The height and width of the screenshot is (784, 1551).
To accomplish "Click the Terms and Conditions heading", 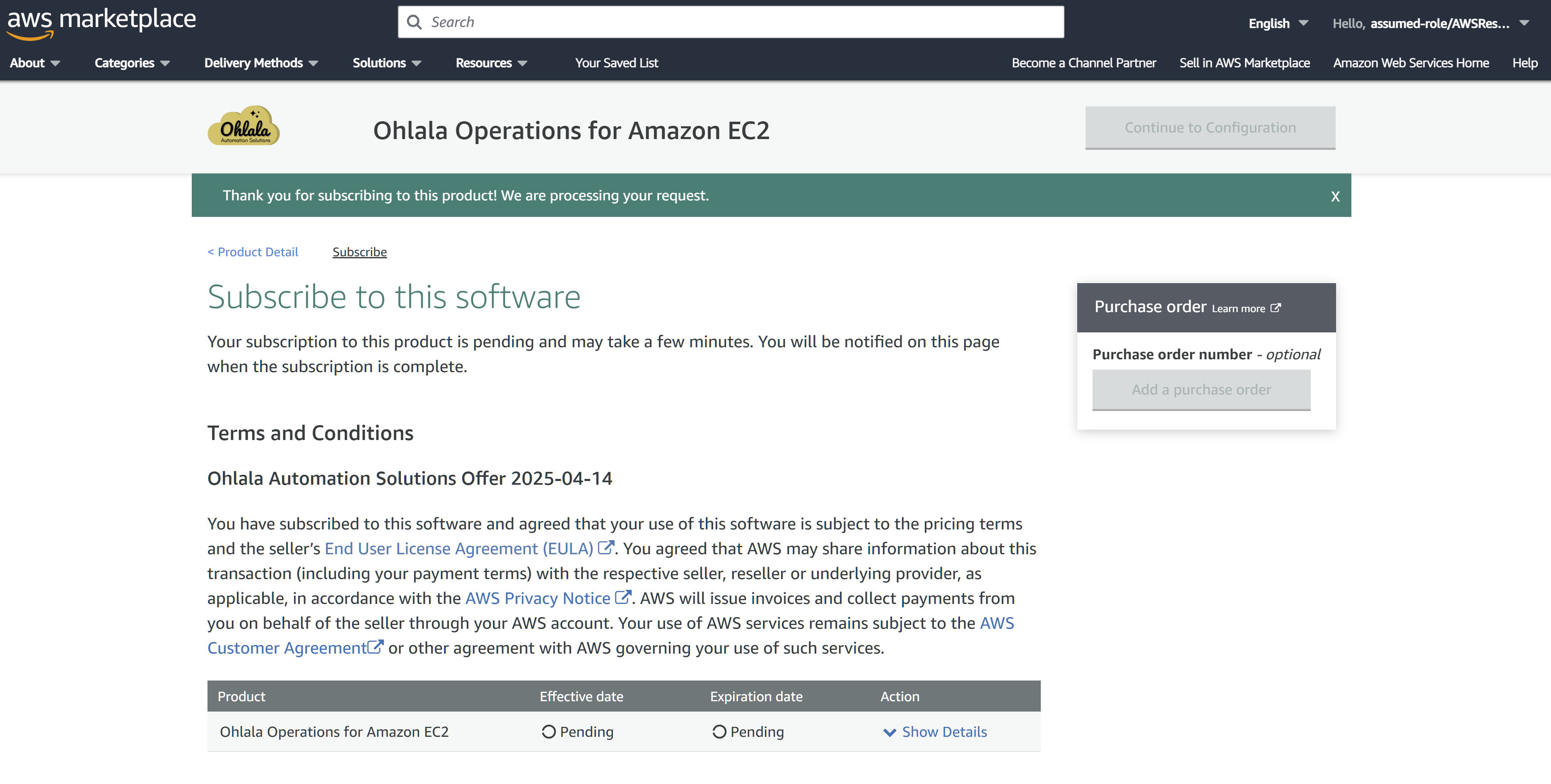I will click(310, 433).
